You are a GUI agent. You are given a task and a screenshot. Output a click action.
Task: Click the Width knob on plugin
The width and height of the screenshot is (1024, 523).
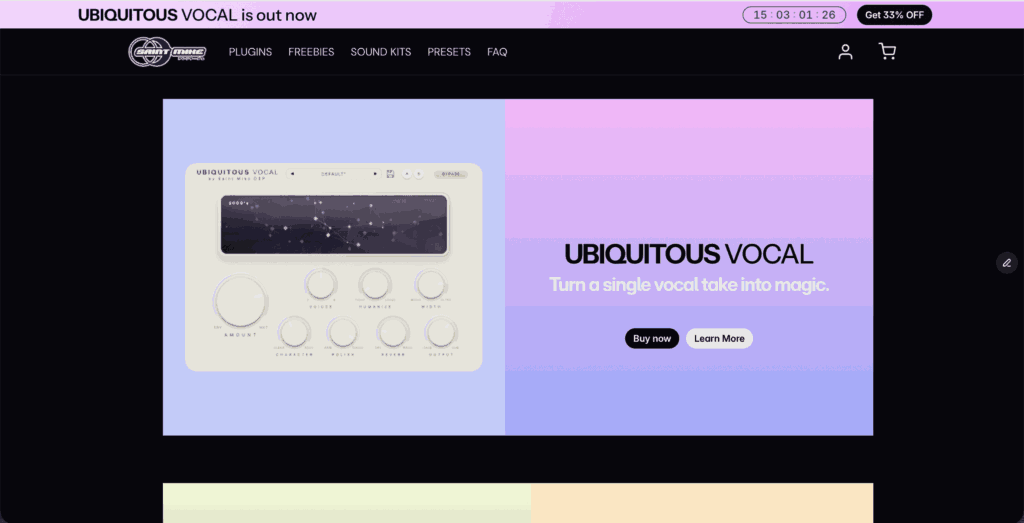point(430,285)
